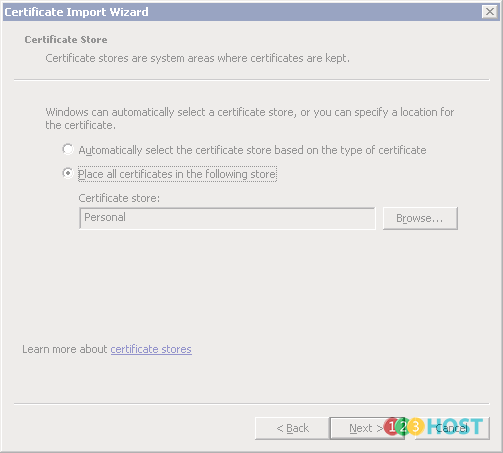The width and height of the screenshot is (503, 453).
Task: Click the "Certificate stores are system areas" subtitle
Action: (198, 58)
